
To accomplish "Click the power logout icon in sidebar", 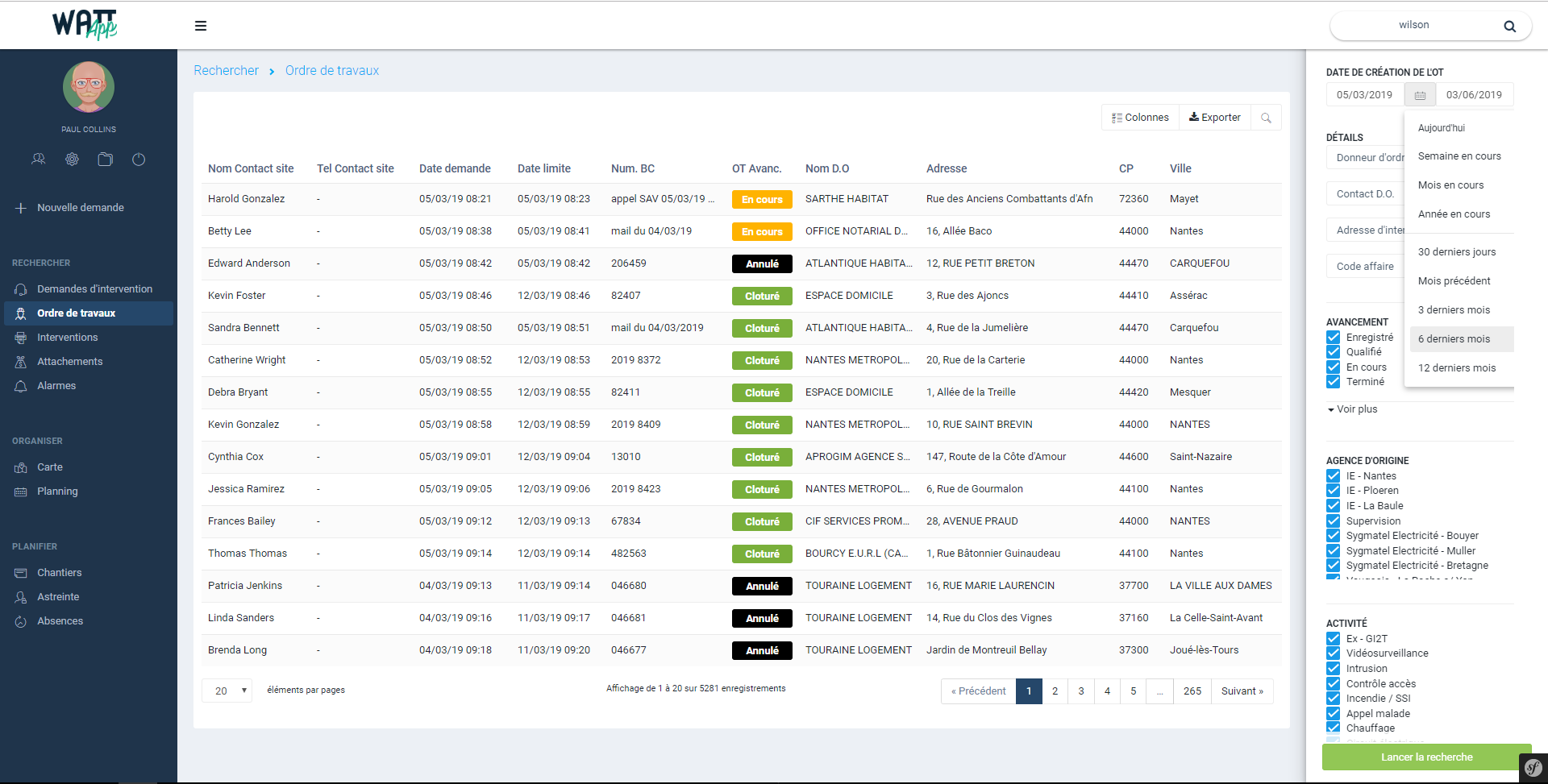I will click(139, 160).
